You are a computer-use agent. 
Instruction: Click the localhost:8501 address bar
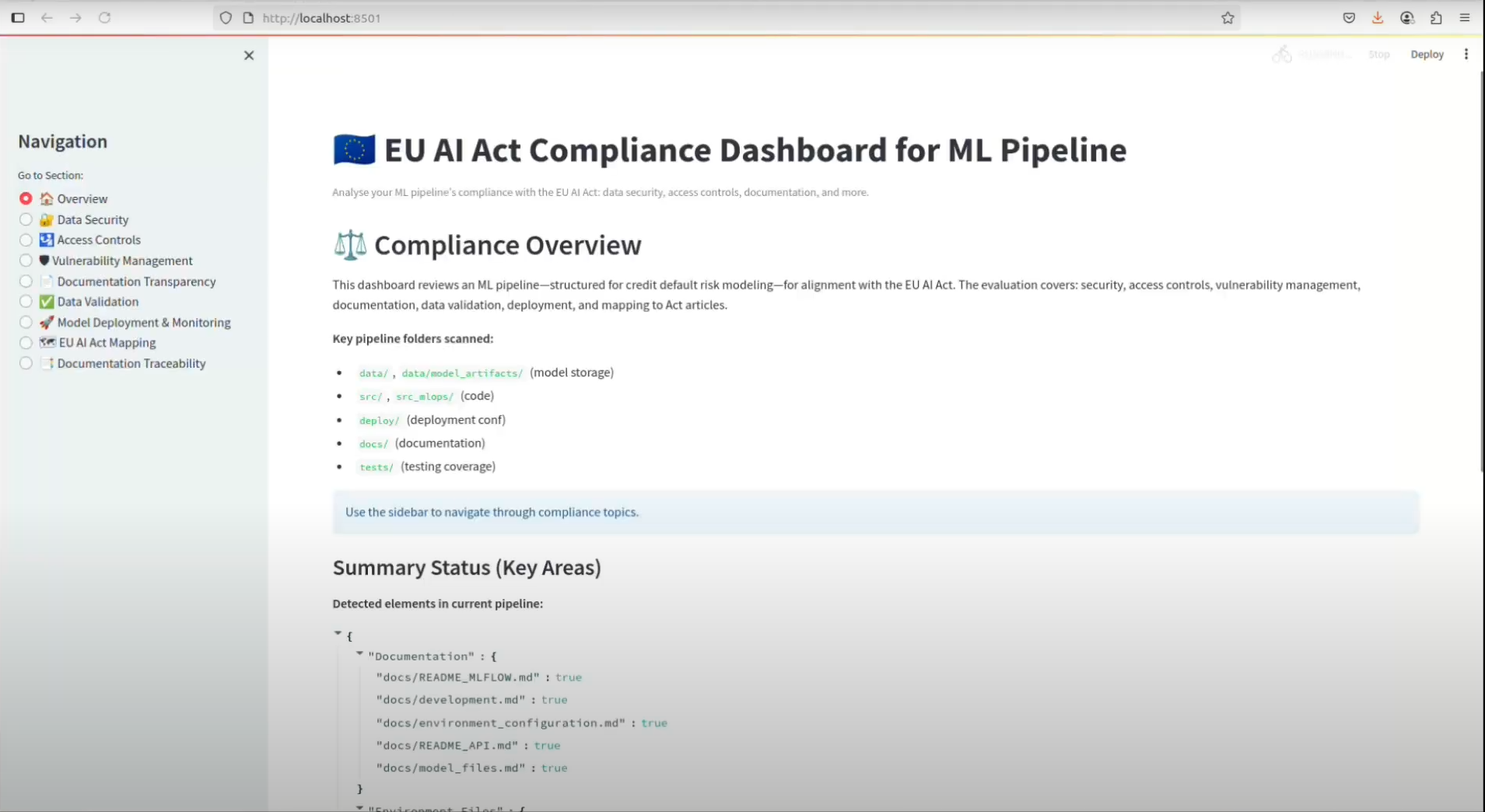point(700,18)
